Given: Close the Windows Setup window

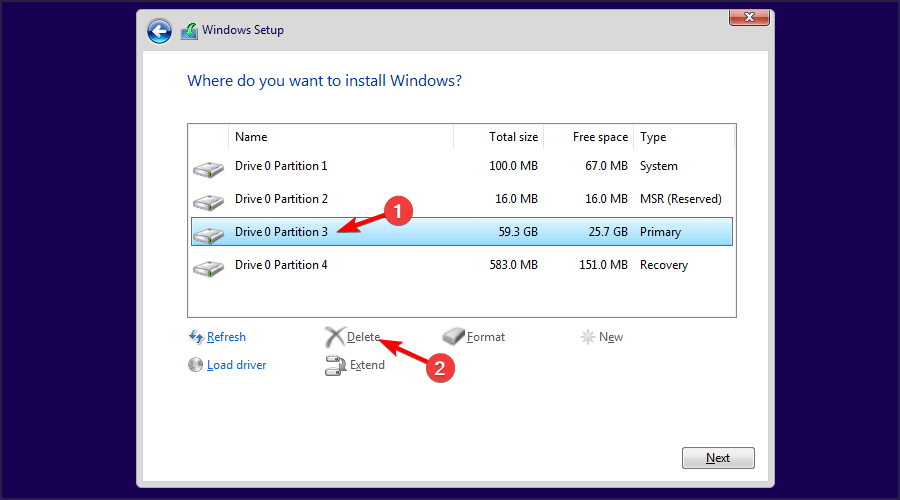Looking at the screenshot, I should coord(749,17).
